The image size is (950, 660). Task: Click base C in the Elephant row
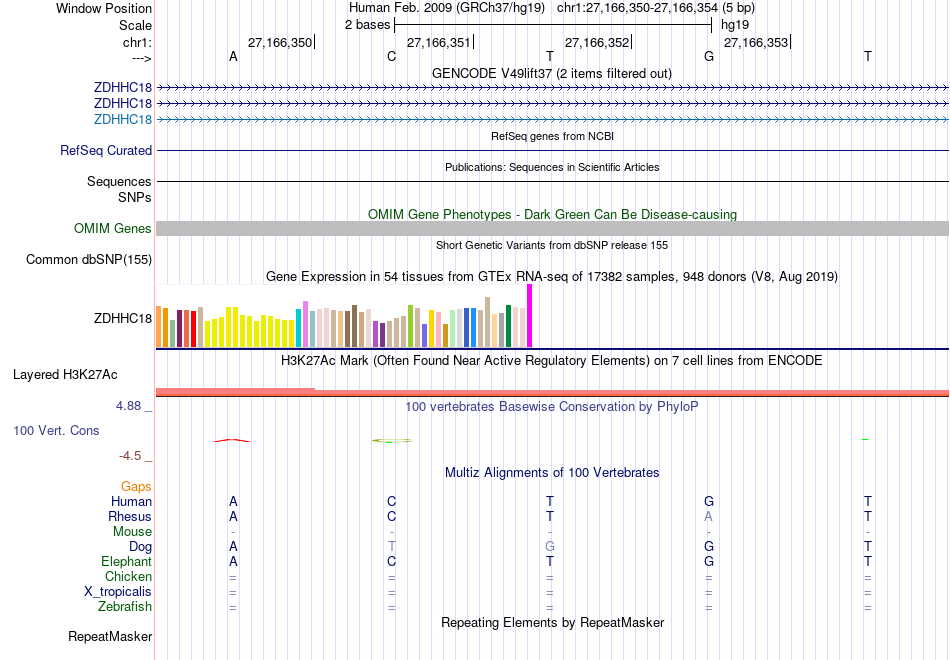[x=391, y=561]
